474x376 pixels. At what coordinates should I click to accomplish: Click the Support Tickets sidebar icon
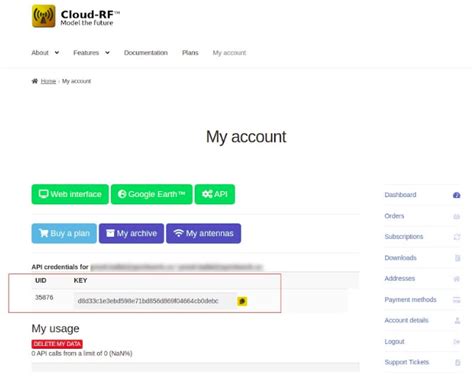[x=458, y=362]
